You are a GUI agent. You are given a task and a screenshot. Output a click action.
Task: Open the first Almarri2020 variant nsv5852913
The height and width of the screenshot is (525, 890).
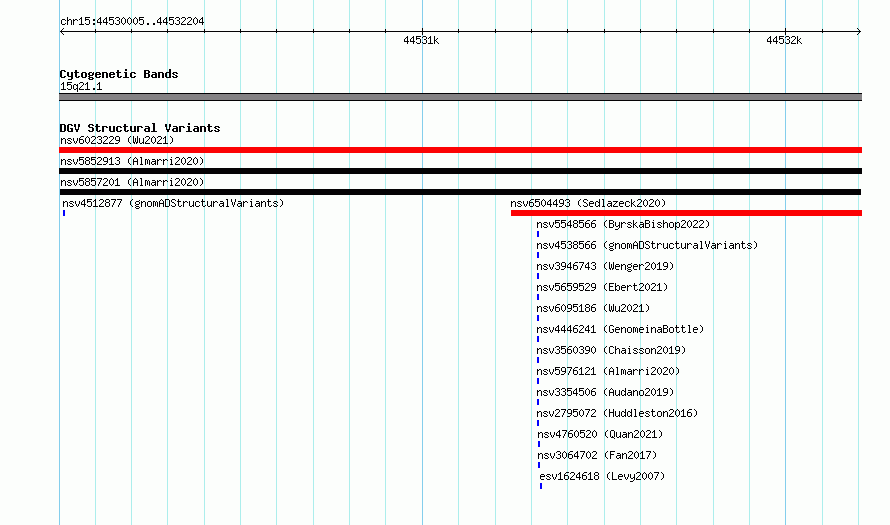(132, 161)
